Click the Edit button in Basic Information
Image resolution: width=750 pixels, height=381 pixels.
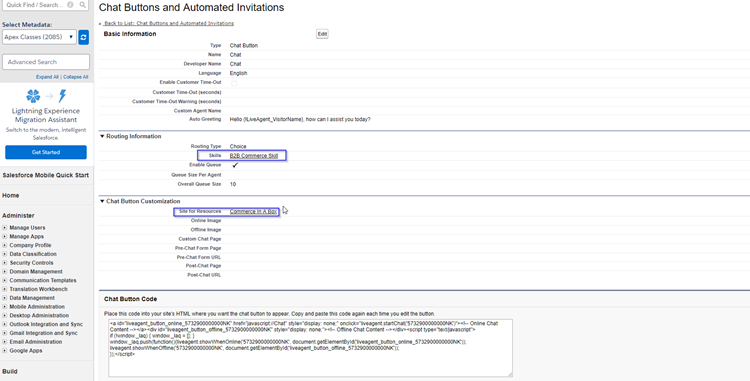[322, 34]
